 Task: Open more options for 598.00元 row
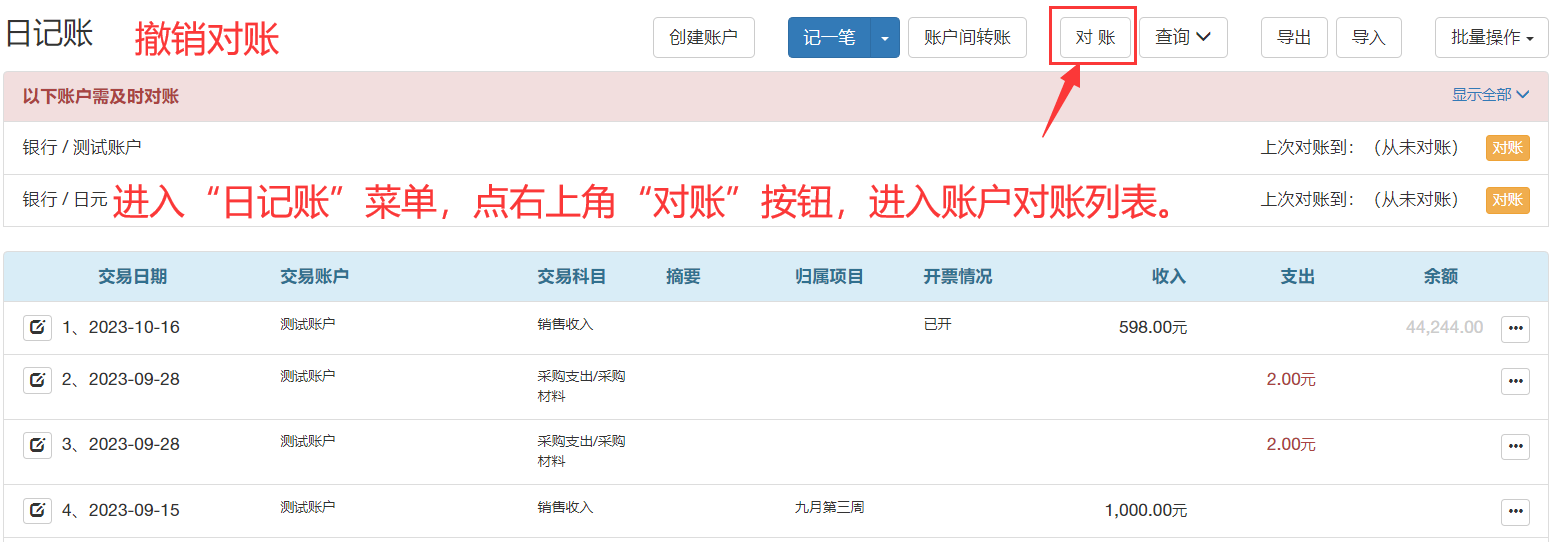1515,329
